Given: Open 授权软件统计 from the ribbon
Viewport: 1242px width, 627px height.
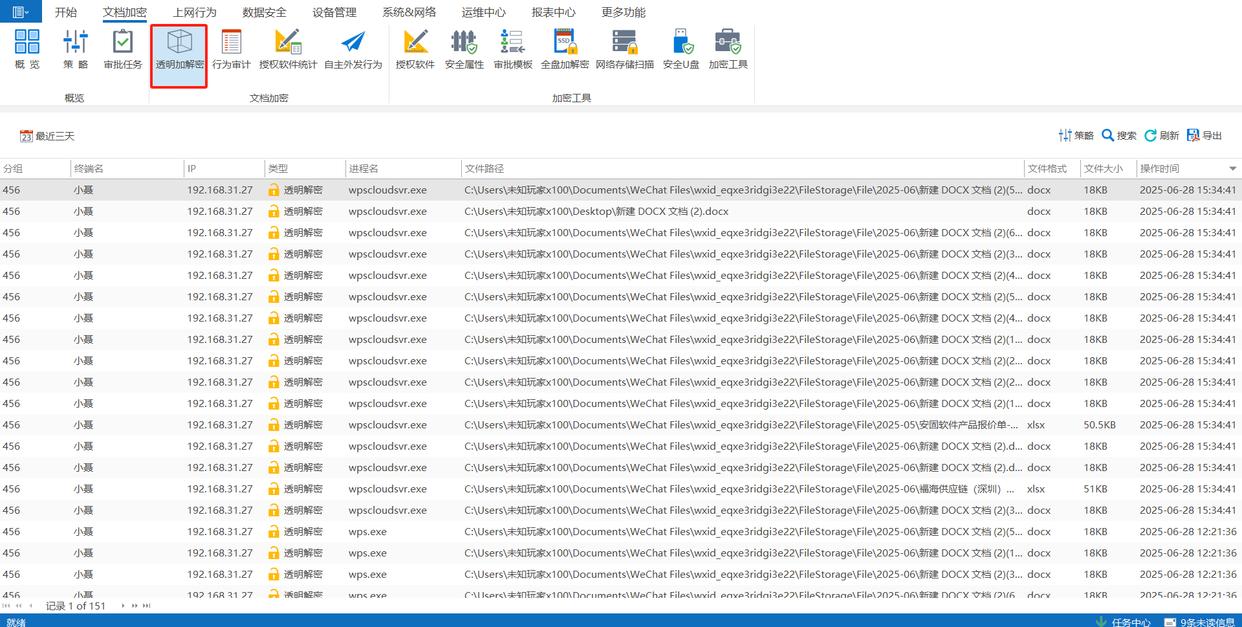Looking at the screenshot, I should (288, 49).
